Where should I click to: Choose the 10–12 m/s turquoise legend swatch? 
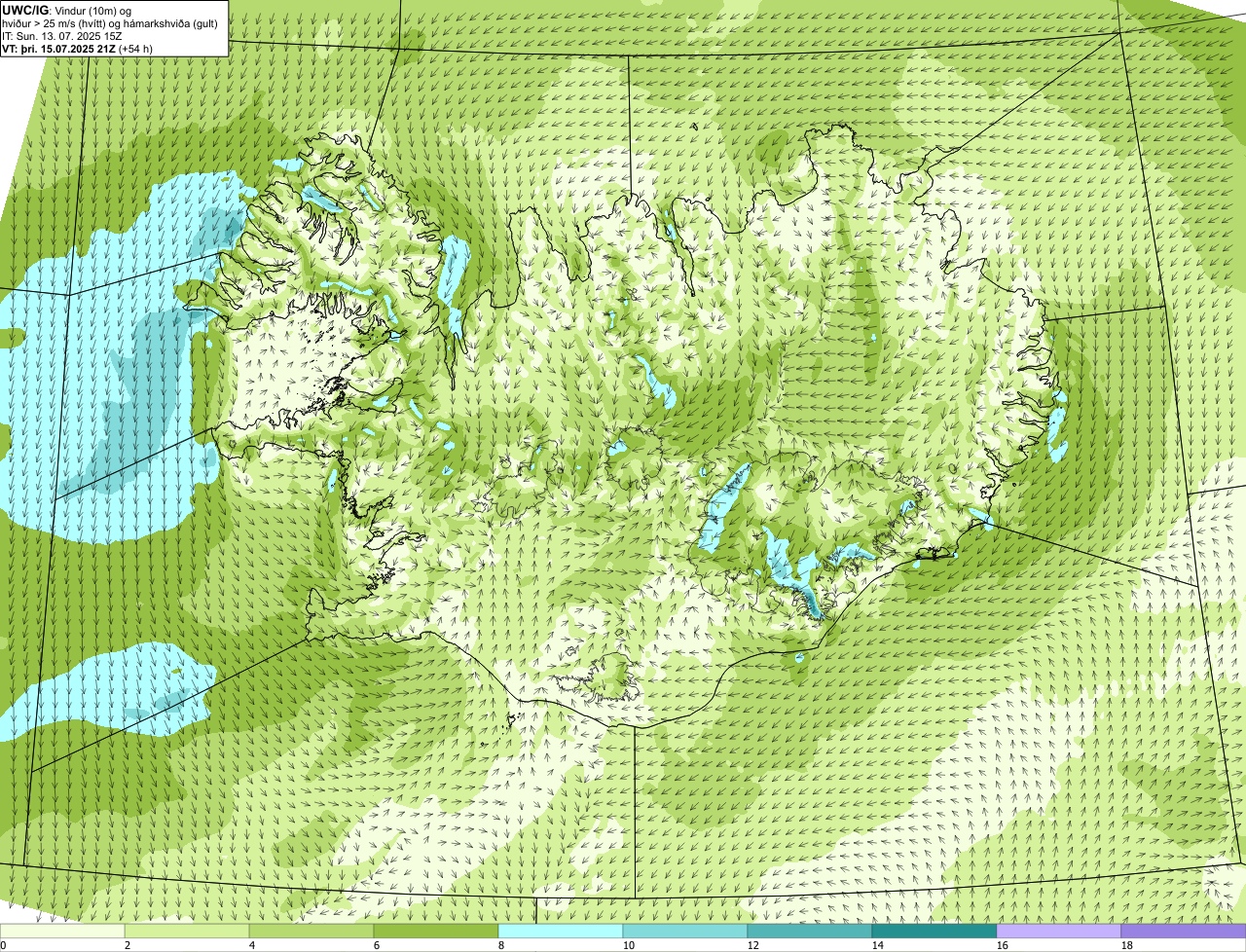685,932
